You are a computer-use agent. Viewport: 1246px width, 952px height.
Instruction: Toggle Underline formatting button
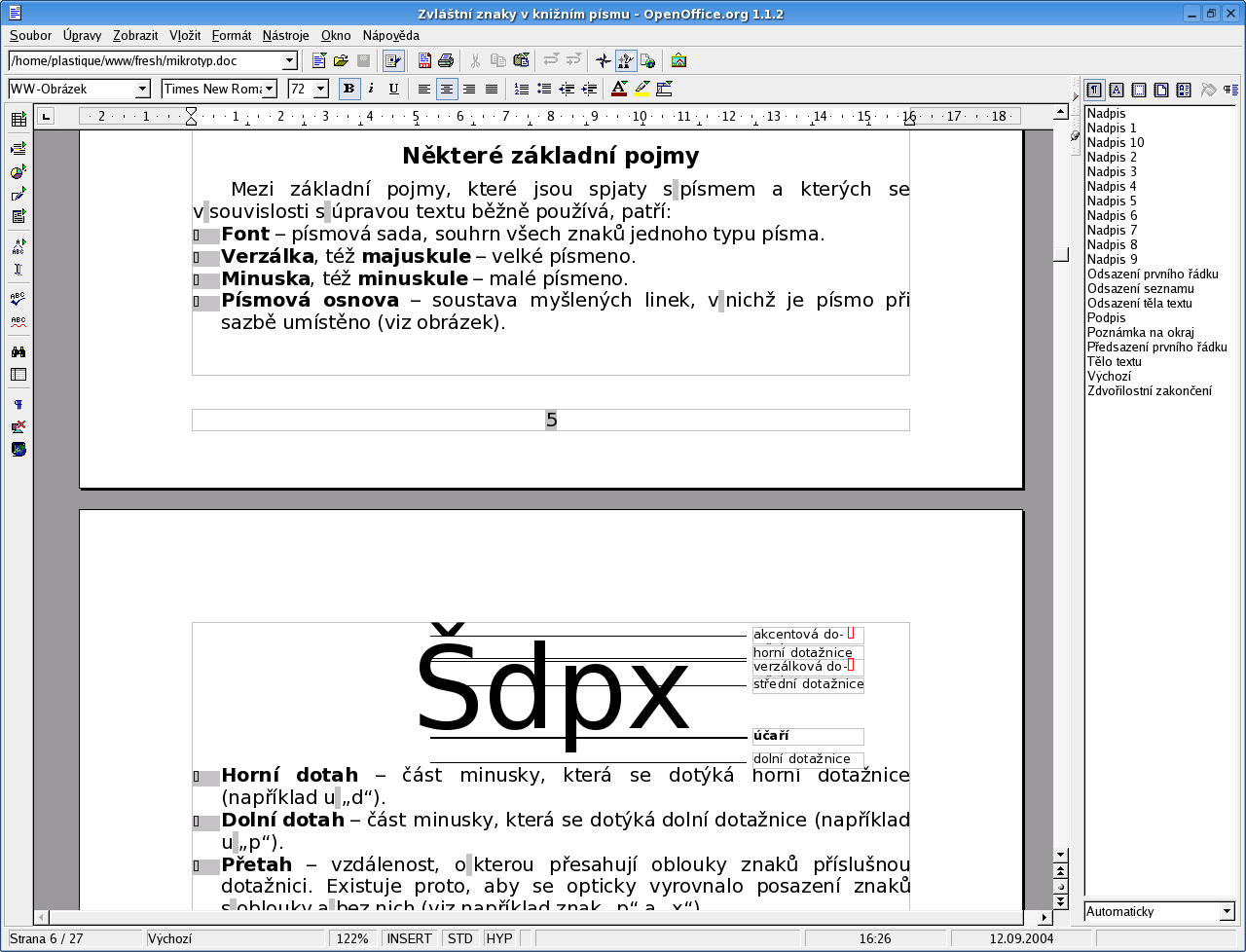(393, 89)
